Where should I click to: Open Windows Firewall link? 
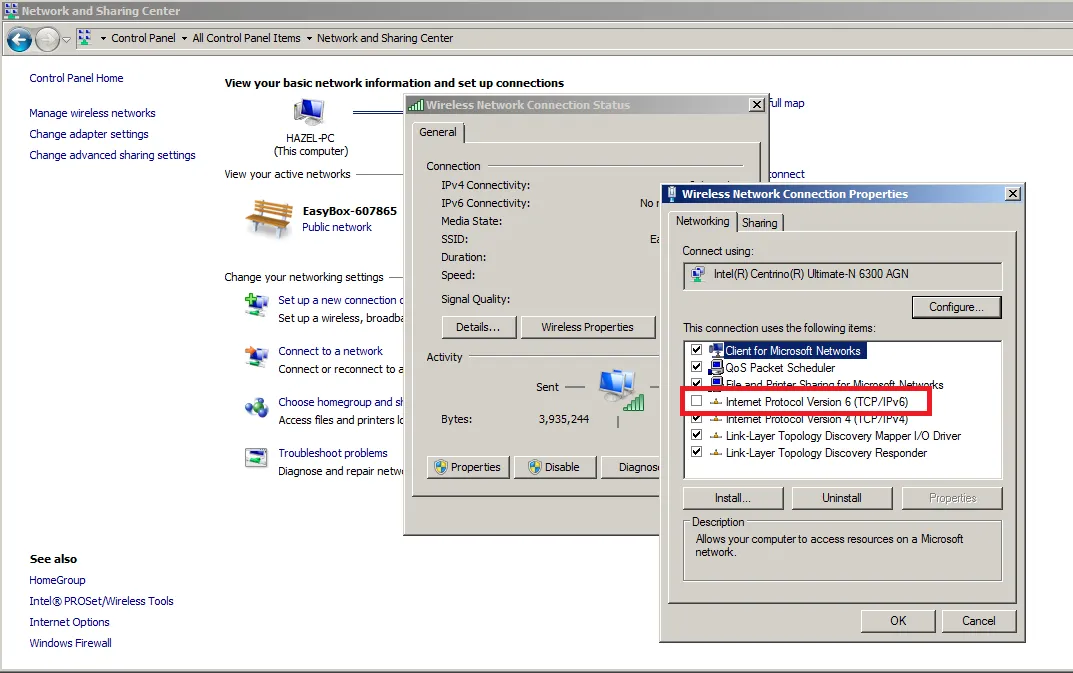pyautogui.click(x=70, y=644)
